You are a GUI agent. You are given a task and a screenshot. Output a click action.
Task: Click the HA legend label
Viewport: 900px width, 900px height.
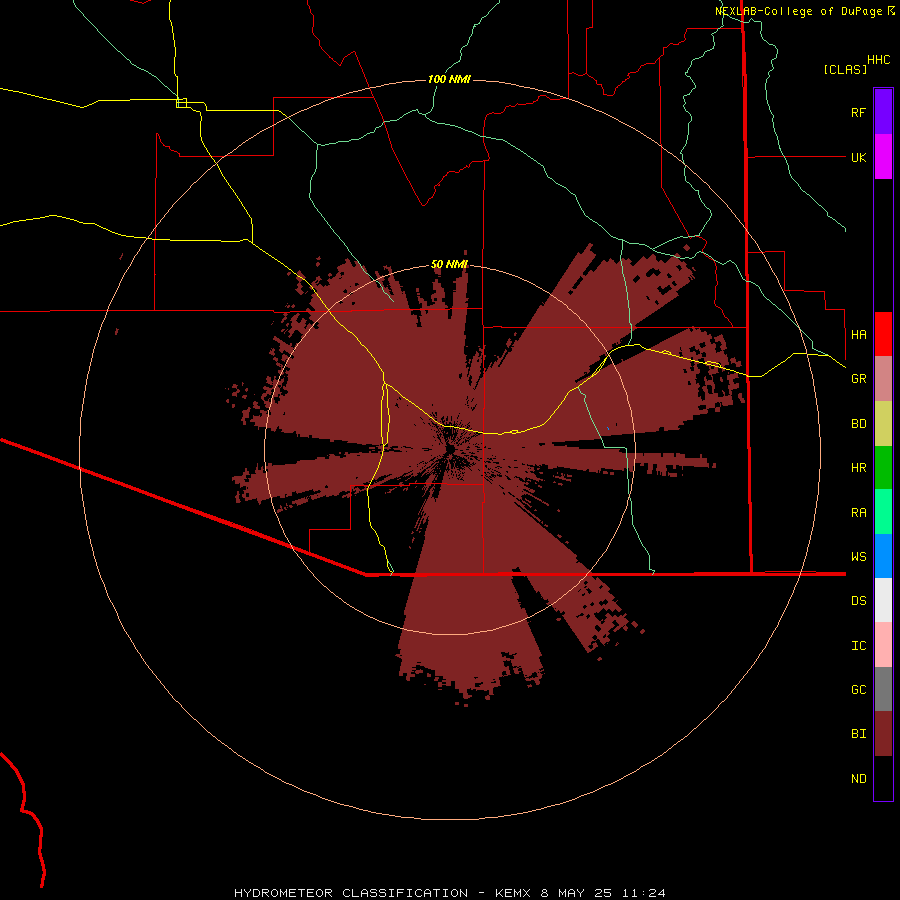tap(858, 334)
